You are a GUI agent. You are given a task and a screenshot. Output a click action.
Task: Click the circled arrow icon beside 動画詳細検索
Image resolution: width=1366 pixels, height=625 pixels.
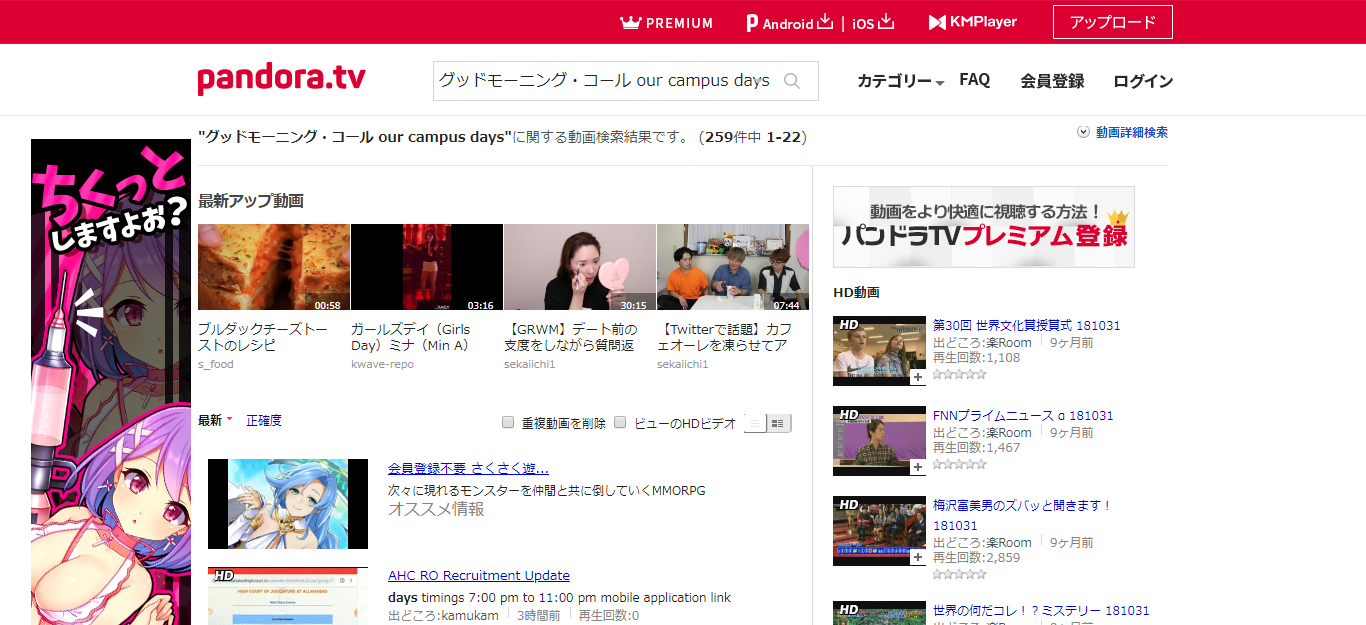[1083, 132]
